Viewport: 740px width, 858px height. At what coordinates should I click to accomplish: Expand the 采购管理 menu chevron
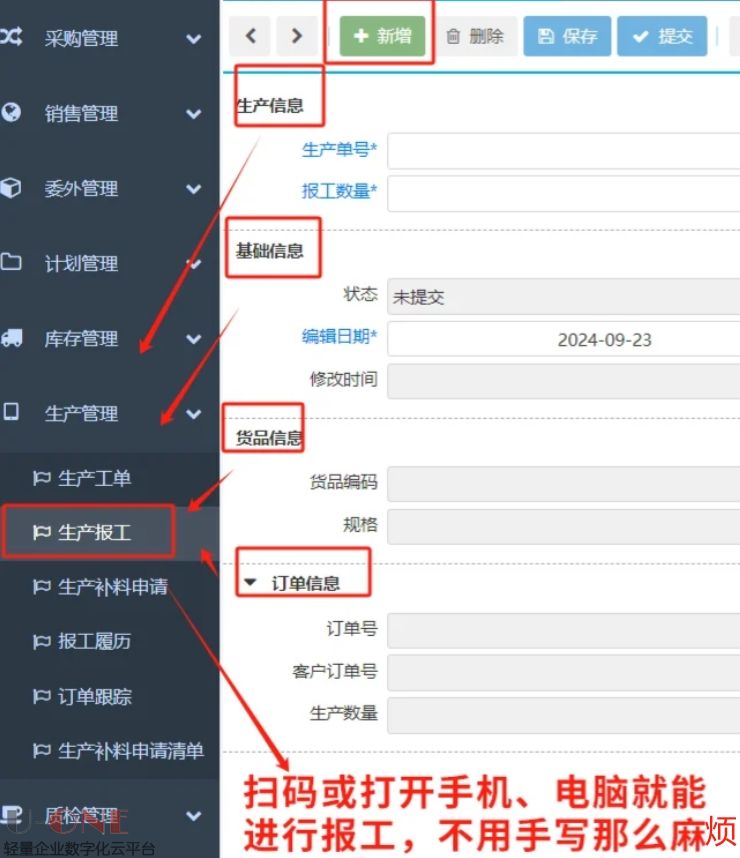pyautogui.click(x=193, y=39)
